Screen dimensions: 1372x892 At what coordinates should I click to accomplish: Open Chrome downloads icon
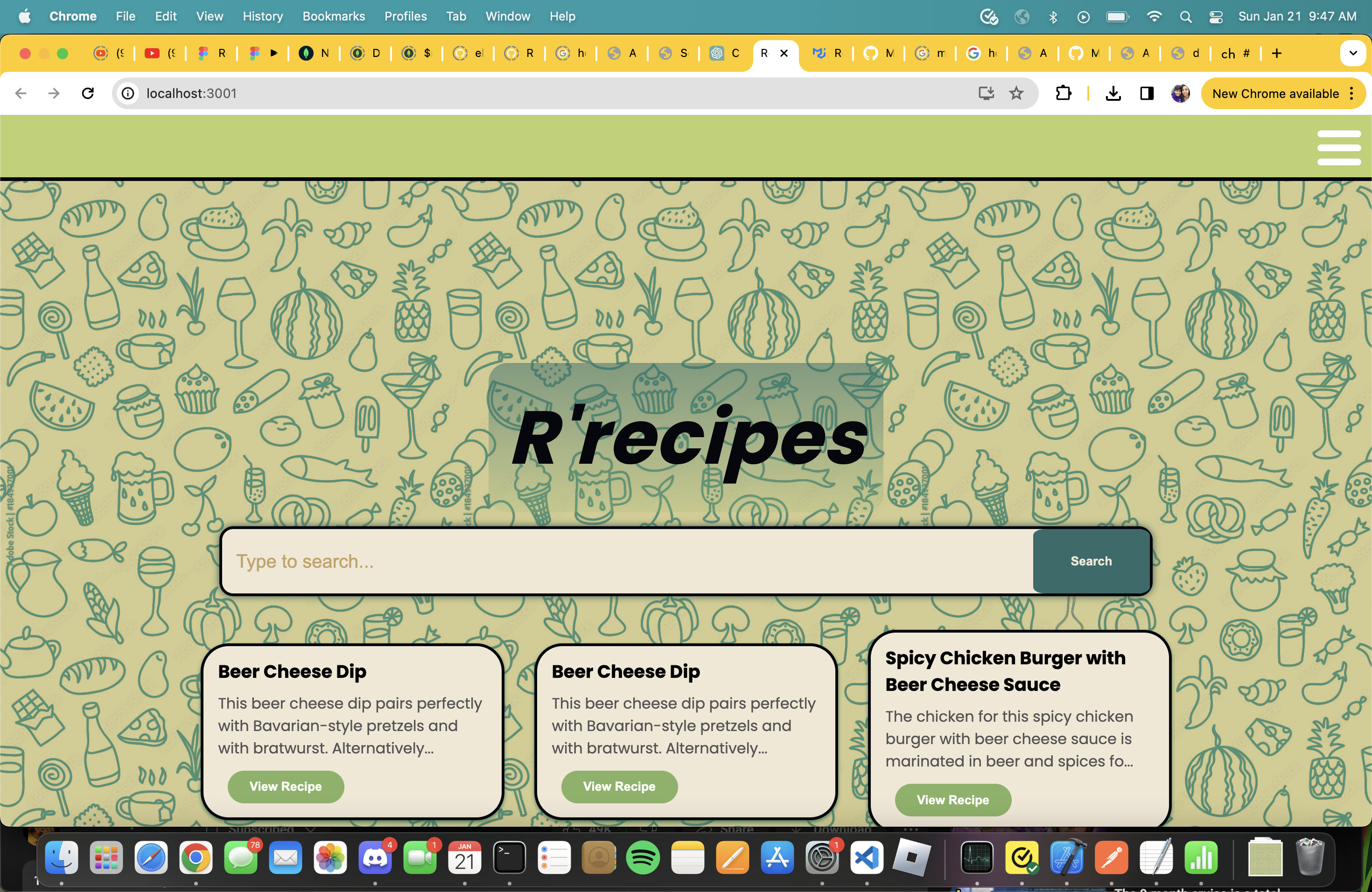coord(1113,93)
